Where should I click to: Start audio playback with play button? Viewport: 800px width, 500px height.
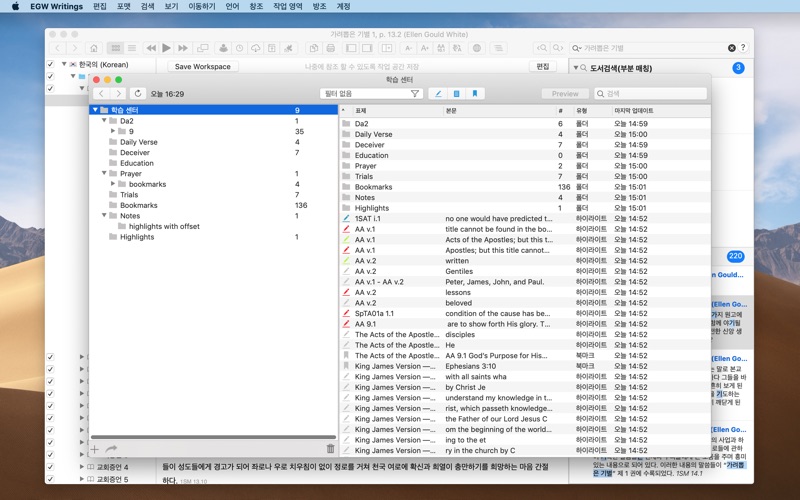pos(166,48)
